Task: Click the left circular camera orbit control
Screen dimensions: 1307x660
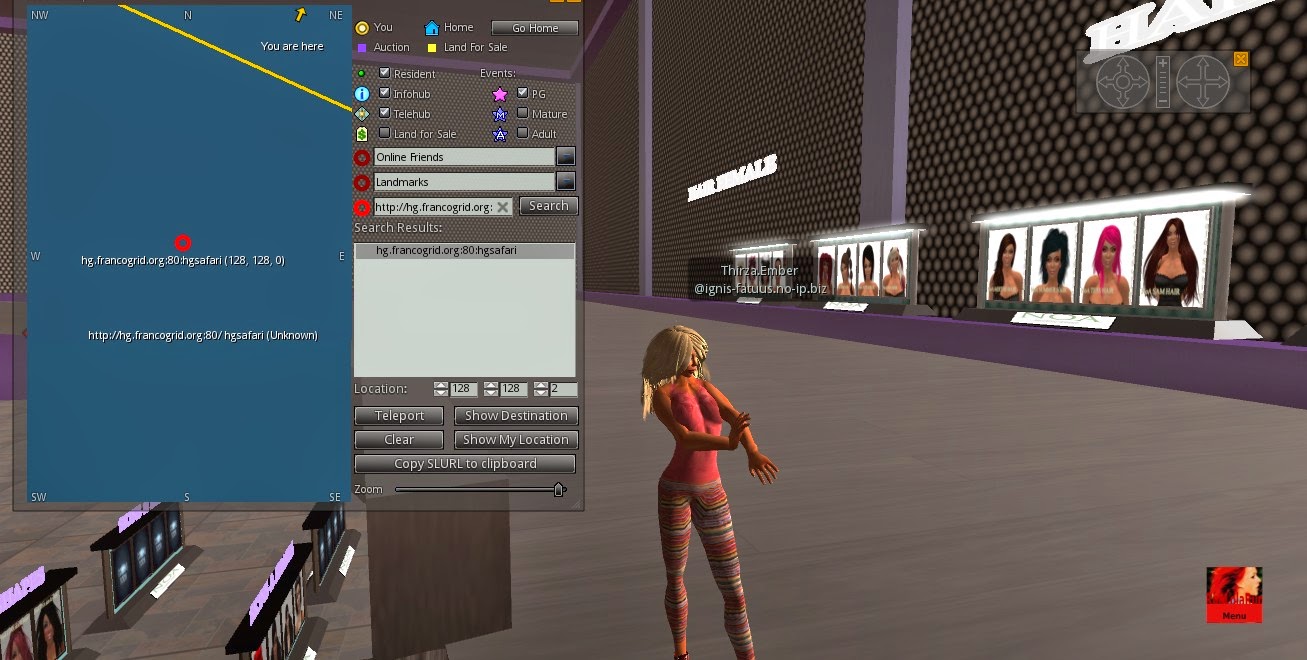Action: click(x=1123, y=83)
